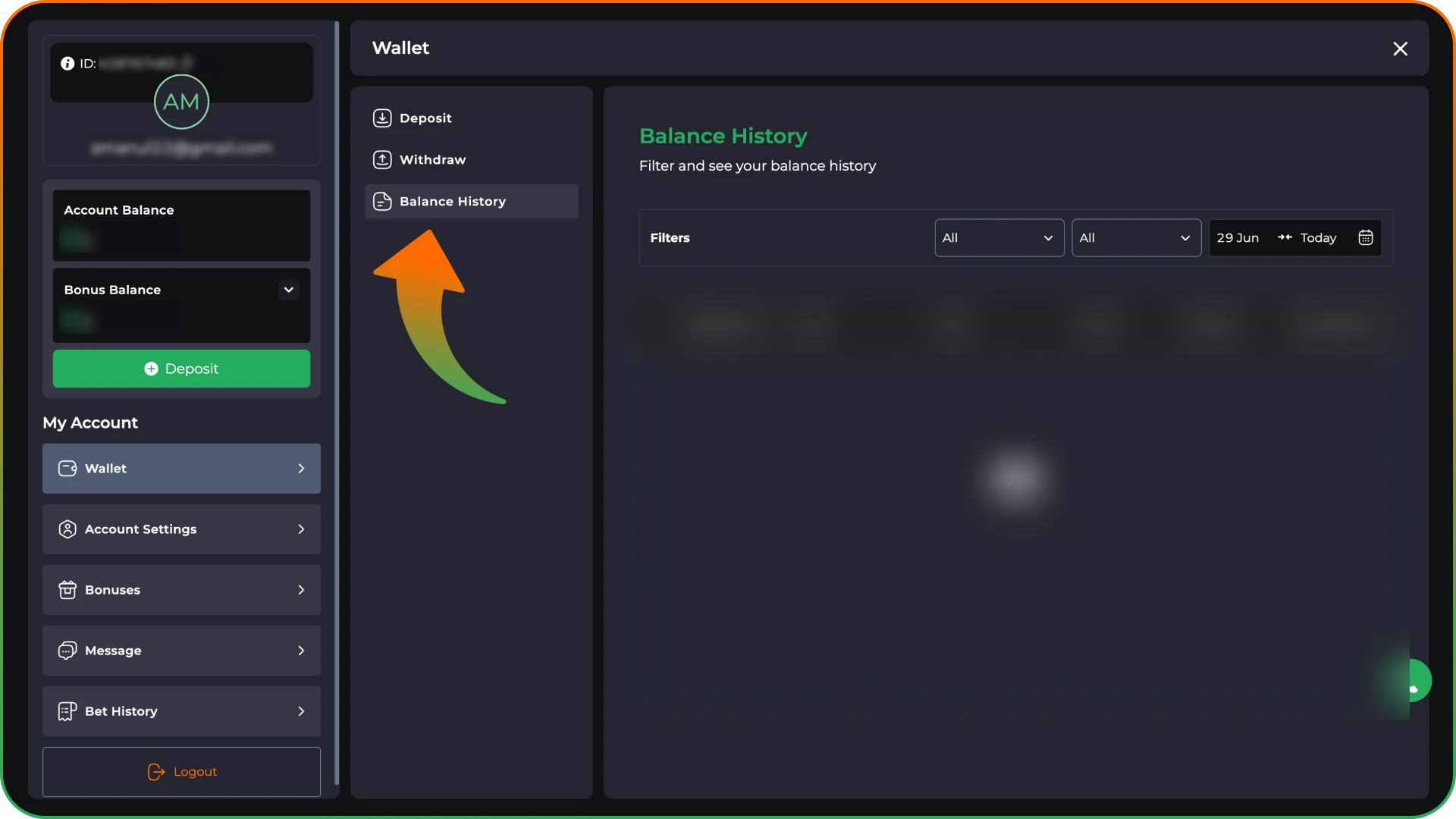Click the wallet icon in My Account

67,469
